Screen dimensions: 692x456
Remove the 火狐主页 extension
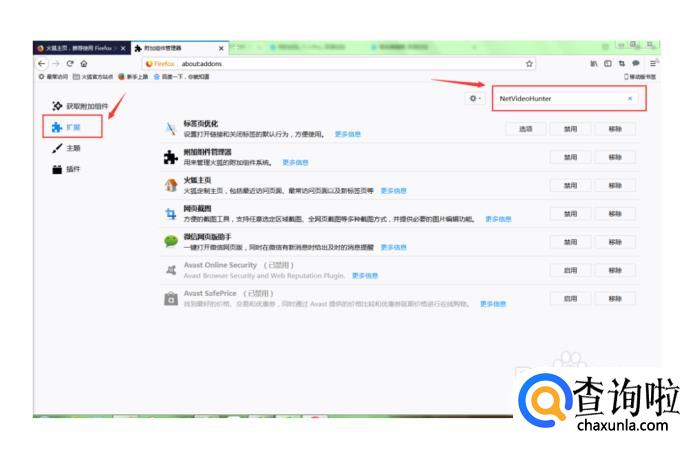(615, 185)
